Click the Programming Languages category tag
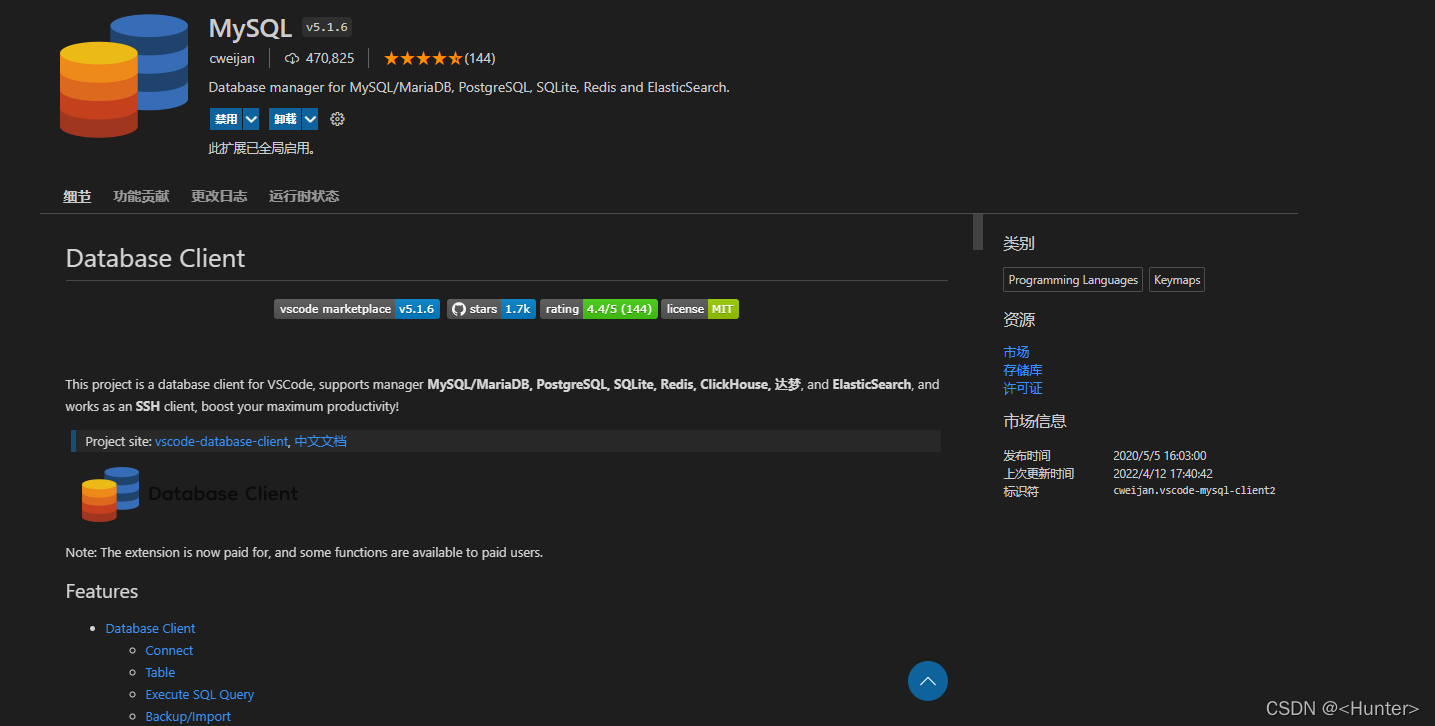The image size is (1435, 726). pyautogui.click(x=1073, y=280)
